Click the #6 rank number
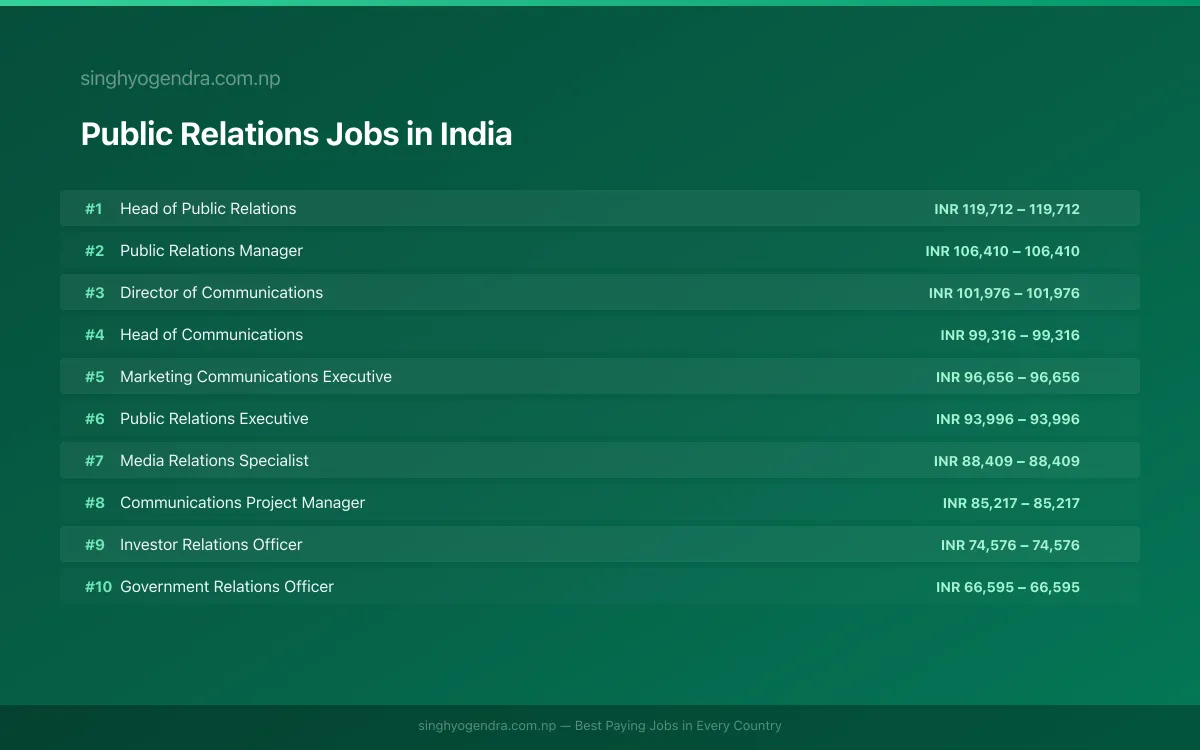The width and height of the screenshot is (1200, 750). point(94,419)
